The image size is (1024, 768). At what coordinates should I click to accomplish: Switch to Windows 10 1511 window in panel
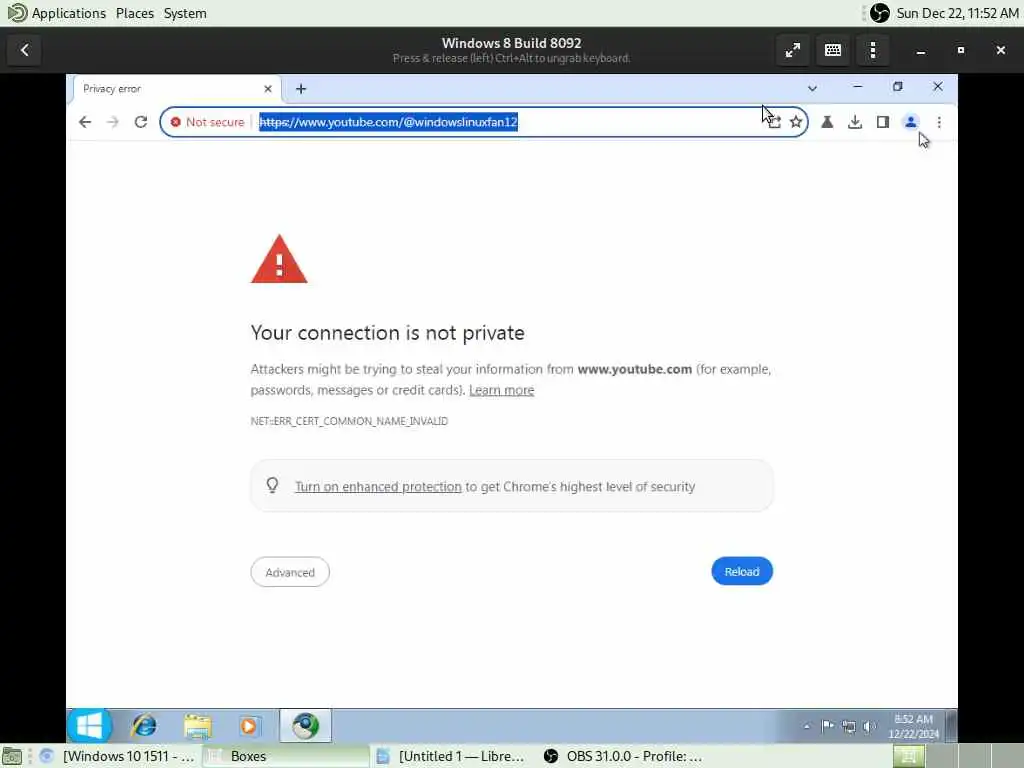pyautogui.click(x=118, y=756)
